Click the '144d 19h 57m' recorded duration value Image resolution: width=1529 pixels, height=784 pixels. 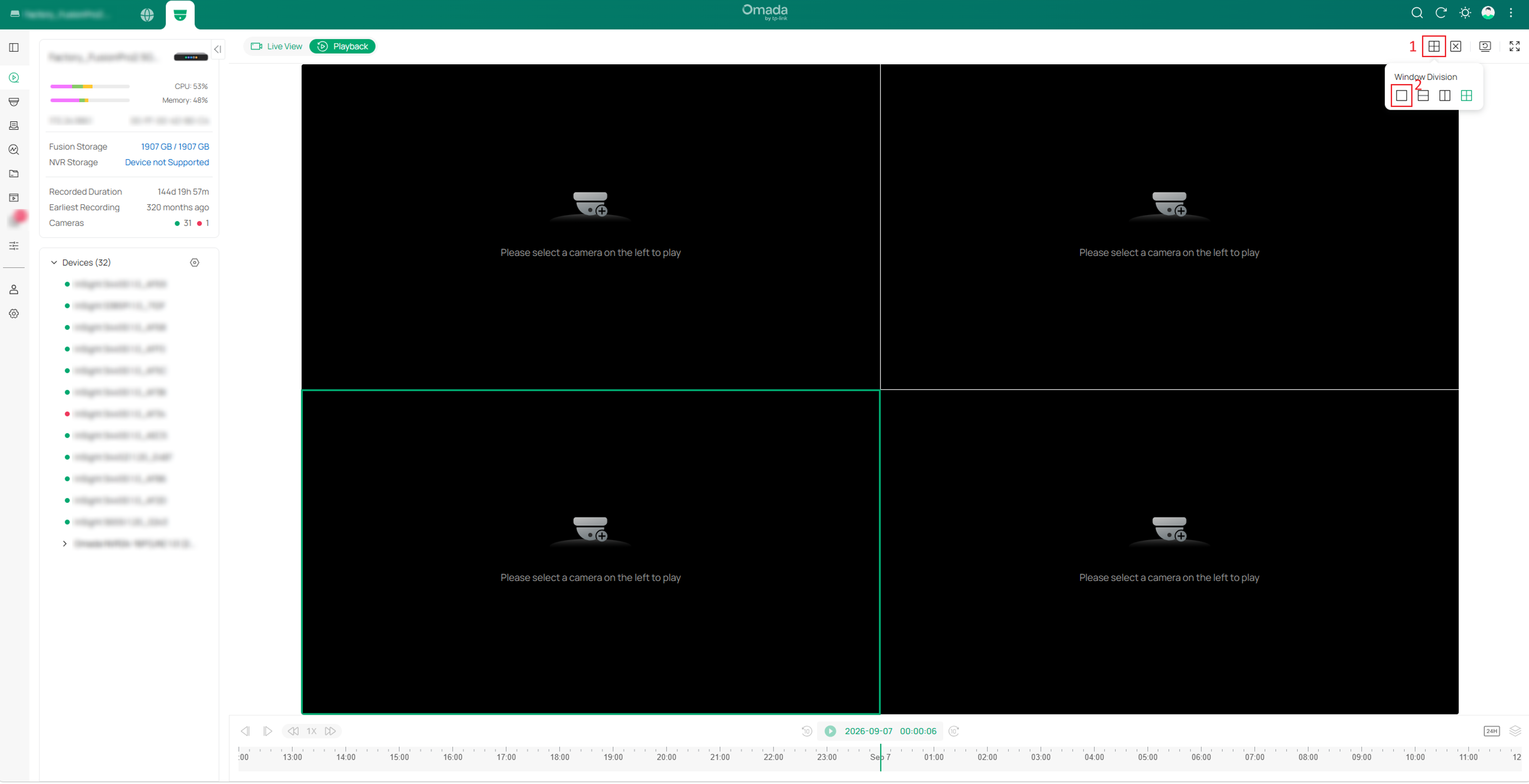tap(183, 192)
